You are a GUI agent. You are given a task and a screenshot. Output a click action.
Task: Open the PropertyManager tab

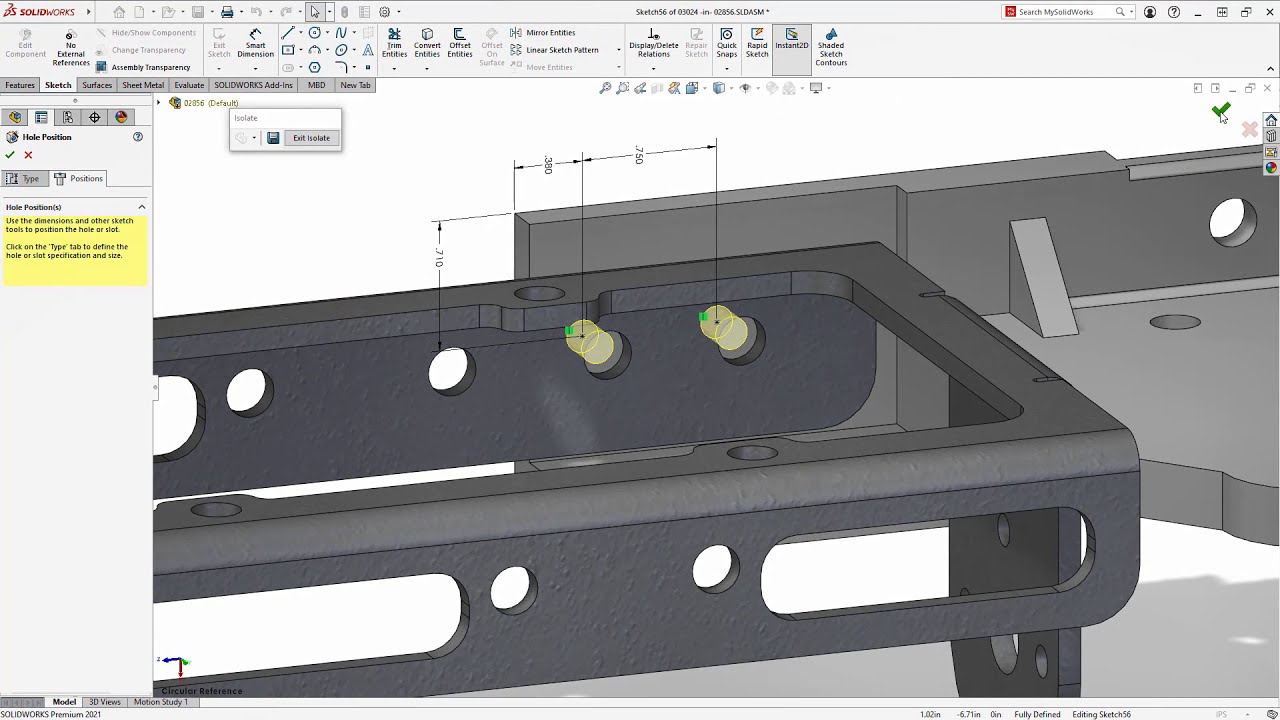click(x=41, y=117)
